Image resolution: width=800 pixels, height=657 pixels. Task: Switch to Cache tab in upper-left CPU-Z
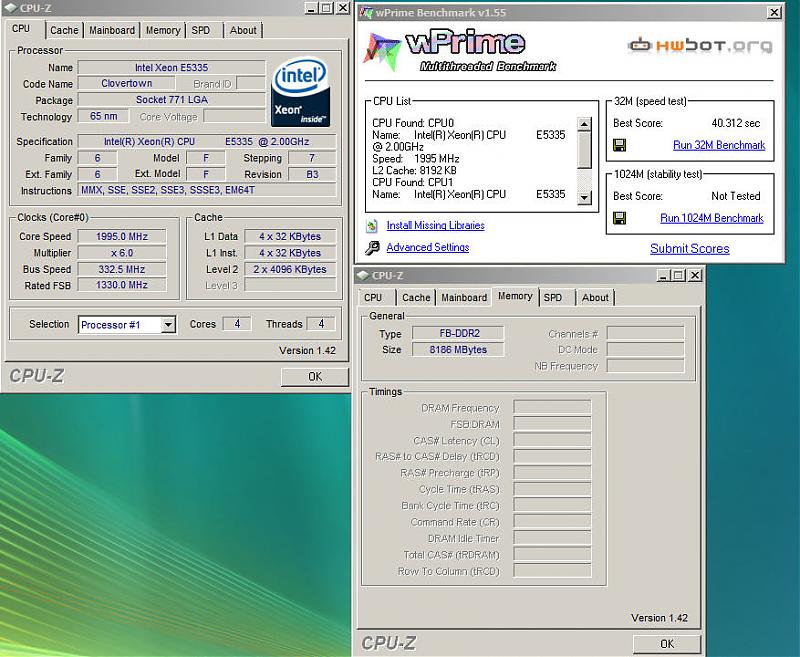tap(64, 30)
